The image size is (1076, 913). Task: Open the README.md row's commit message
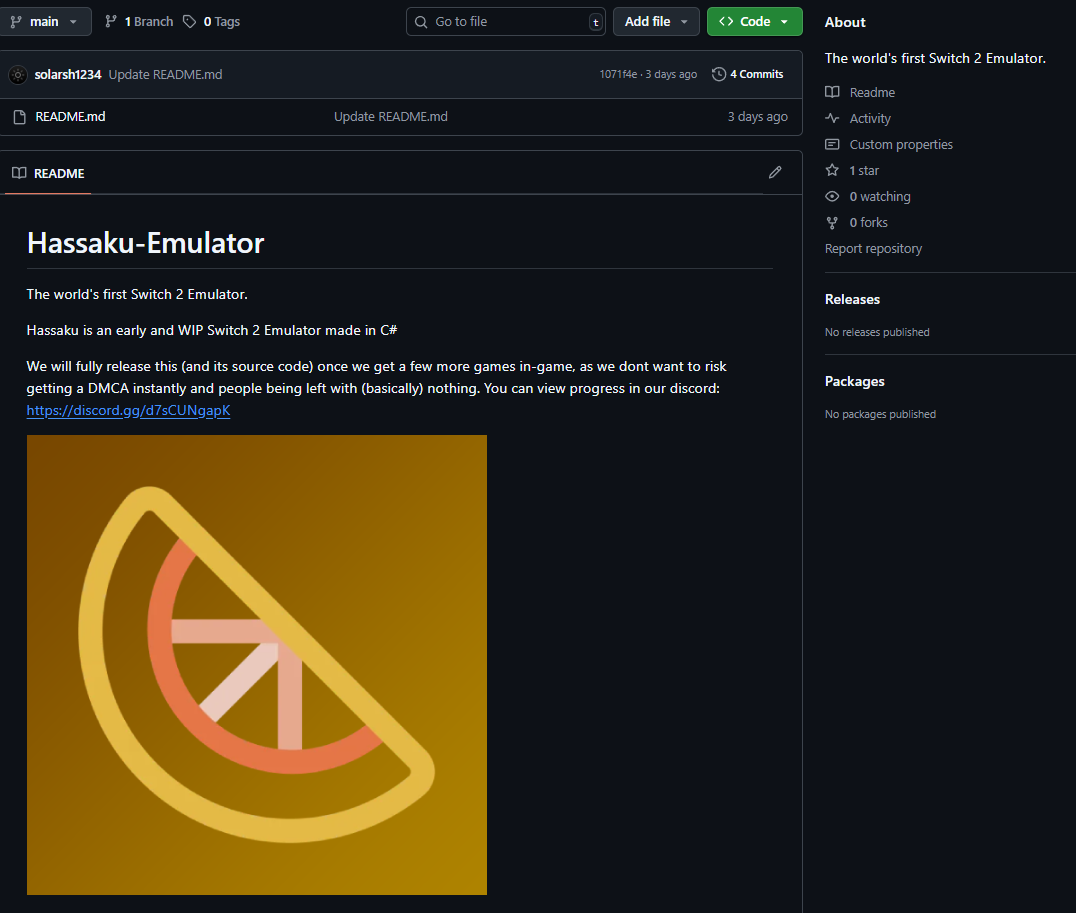[x=390, y=117]
